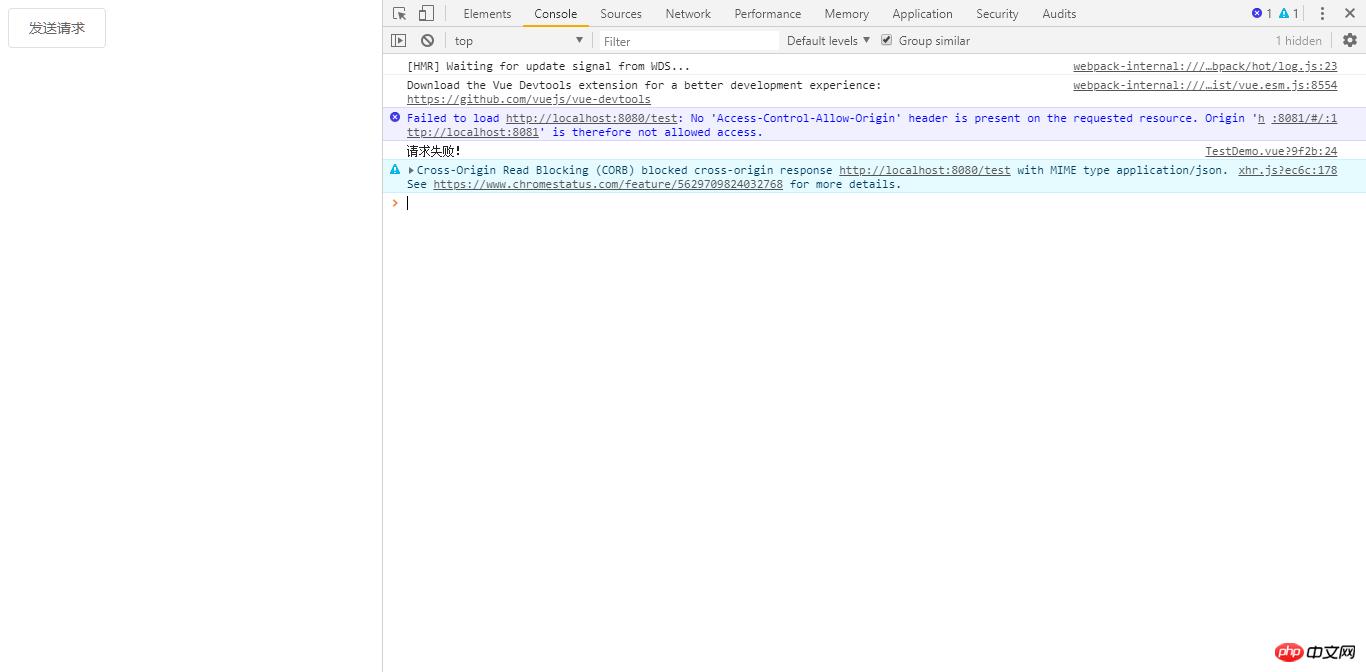Open DevTools settings via the gear icon
The image size is (1366, 672).
(x=1350, y=40)
